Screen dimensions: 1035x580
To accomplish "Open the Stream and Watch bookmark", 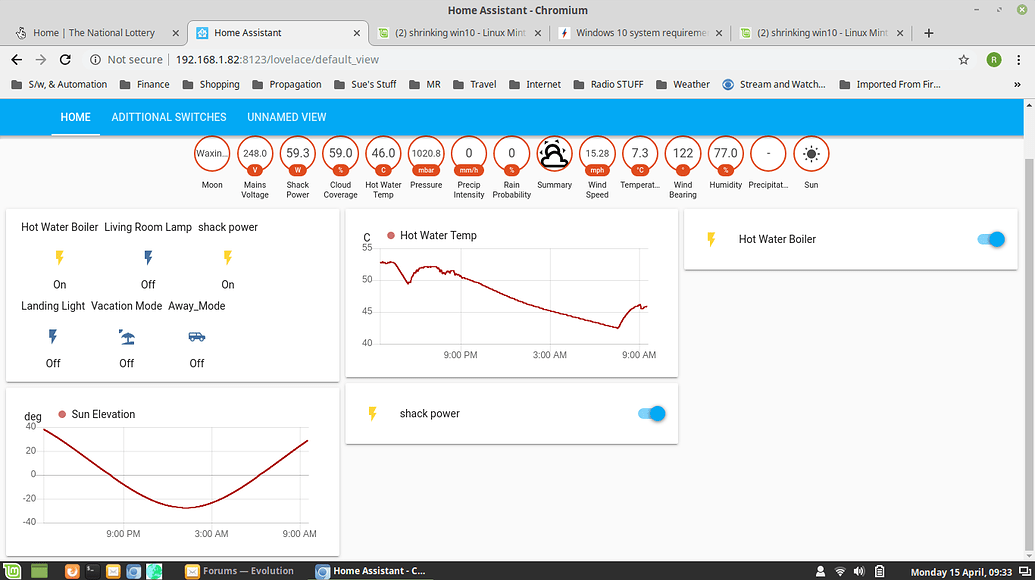I will [x=774, y=84].
